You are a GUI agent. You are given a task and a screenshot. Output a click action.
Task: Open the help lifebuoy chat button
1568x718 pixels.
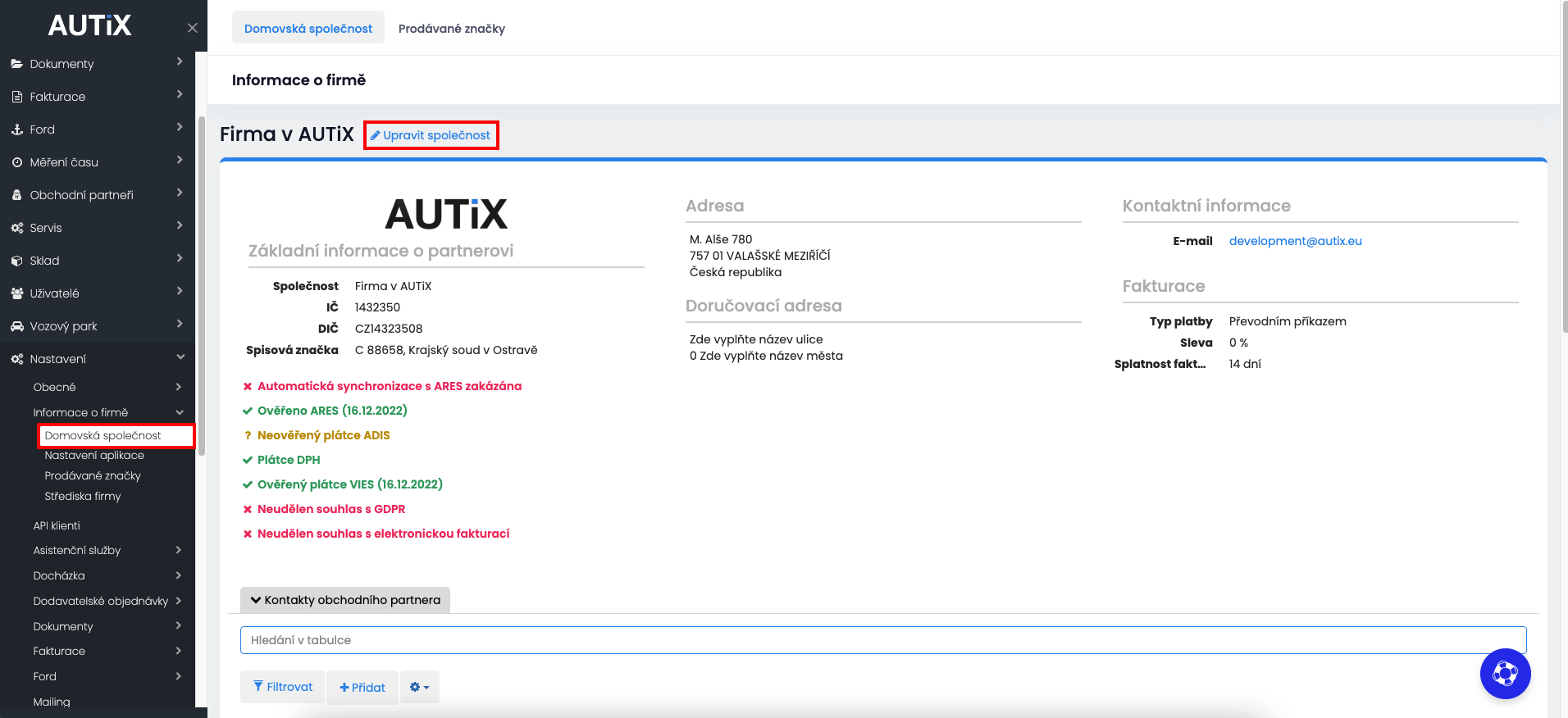pos(1505,674)
